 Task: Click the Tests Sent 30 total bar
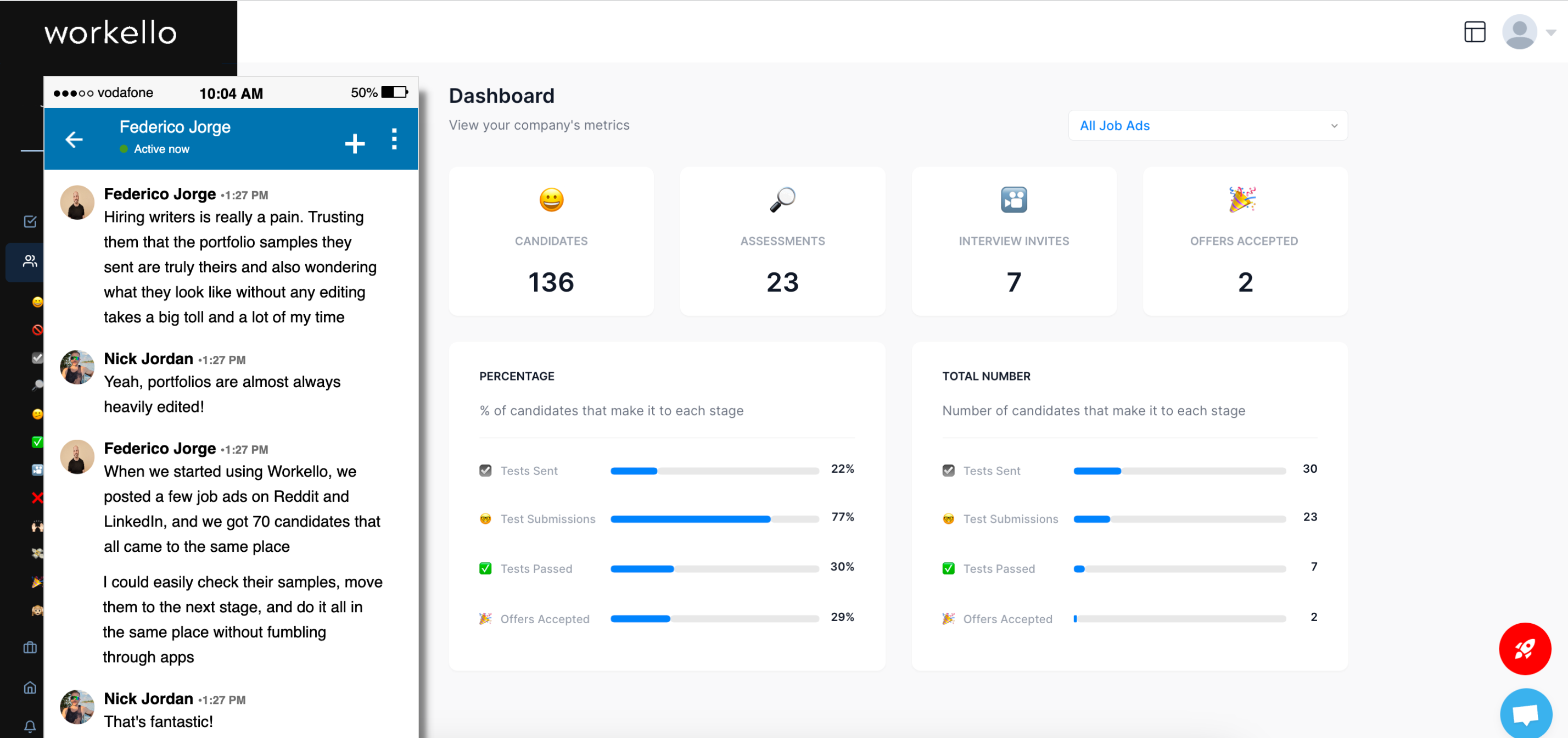[1179, 471]
